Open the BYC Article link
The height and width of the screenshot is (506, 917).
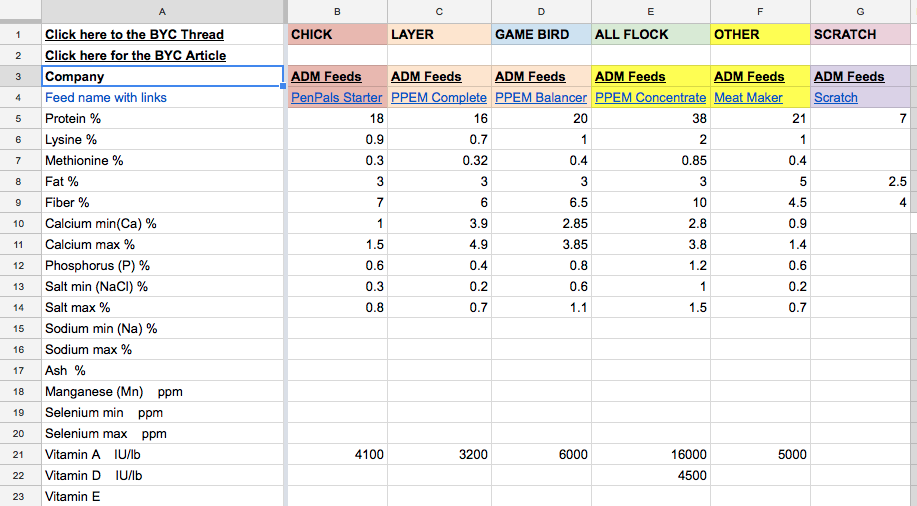click(135, 55)
